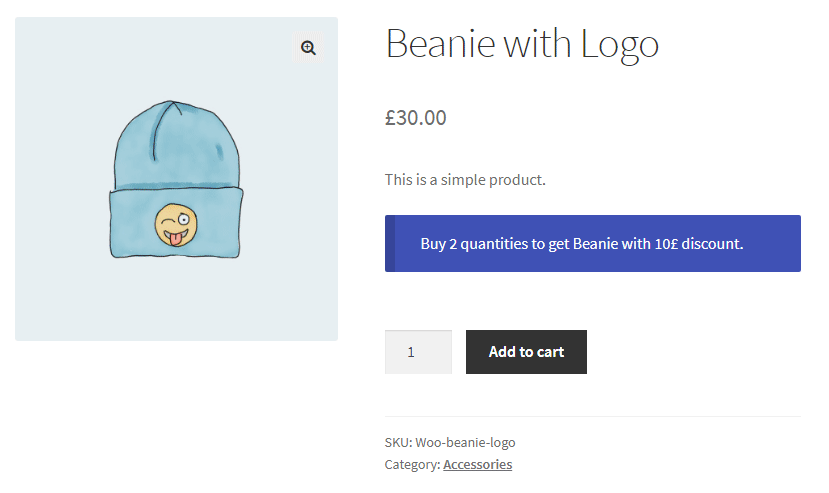This screenshot has width=829, height=493.
Task: Click the Add to cart button
Action: point(526,352)
